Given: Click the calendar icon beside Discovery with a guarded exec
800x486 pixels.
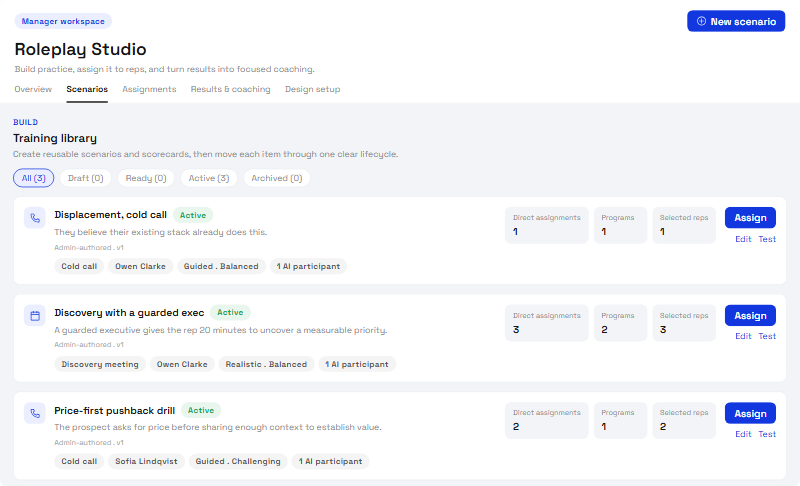Looking at the screenshot, I should [35, 316].
